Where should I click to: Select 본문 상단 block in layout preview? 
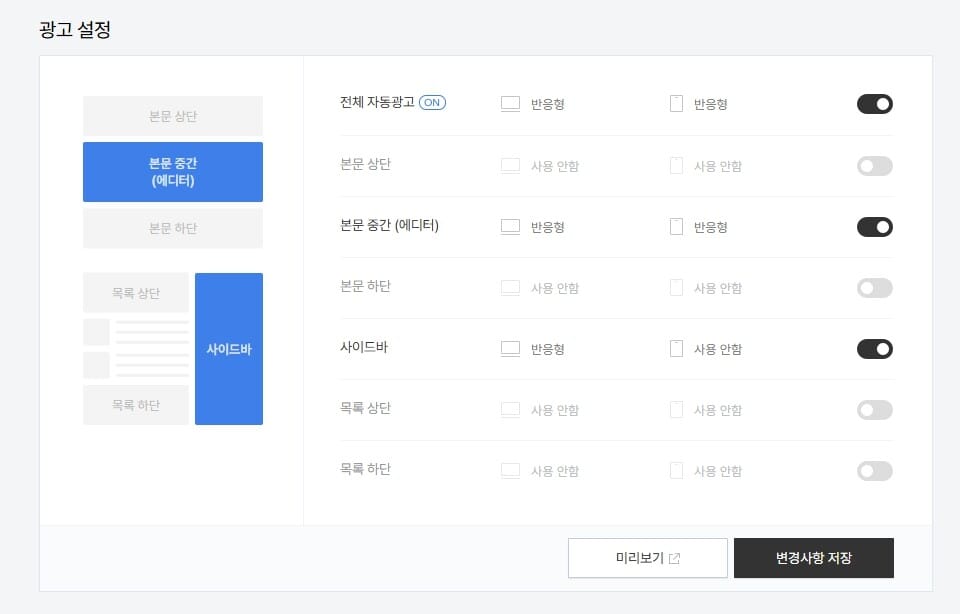coord(173,116)
